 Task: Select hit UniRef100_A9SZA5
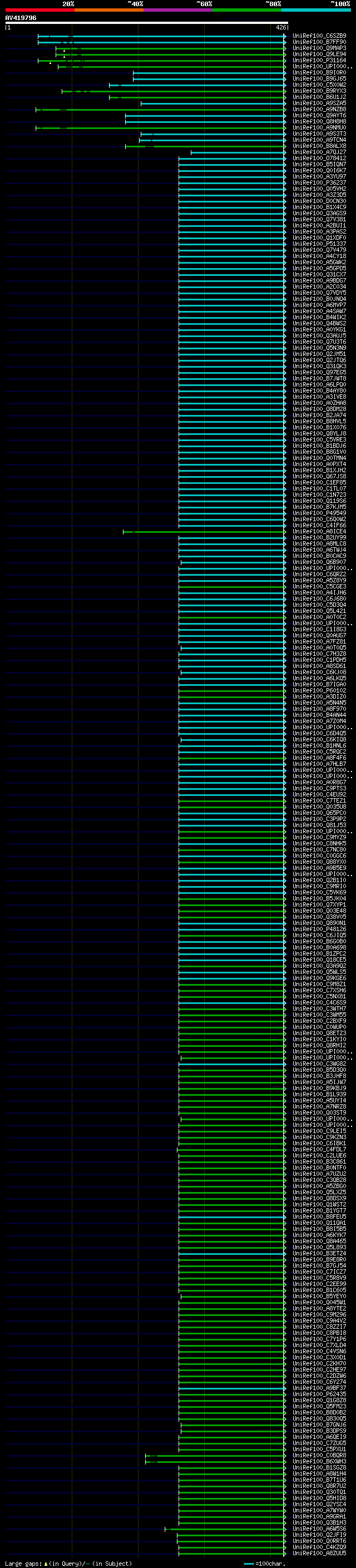pos(319,103)
